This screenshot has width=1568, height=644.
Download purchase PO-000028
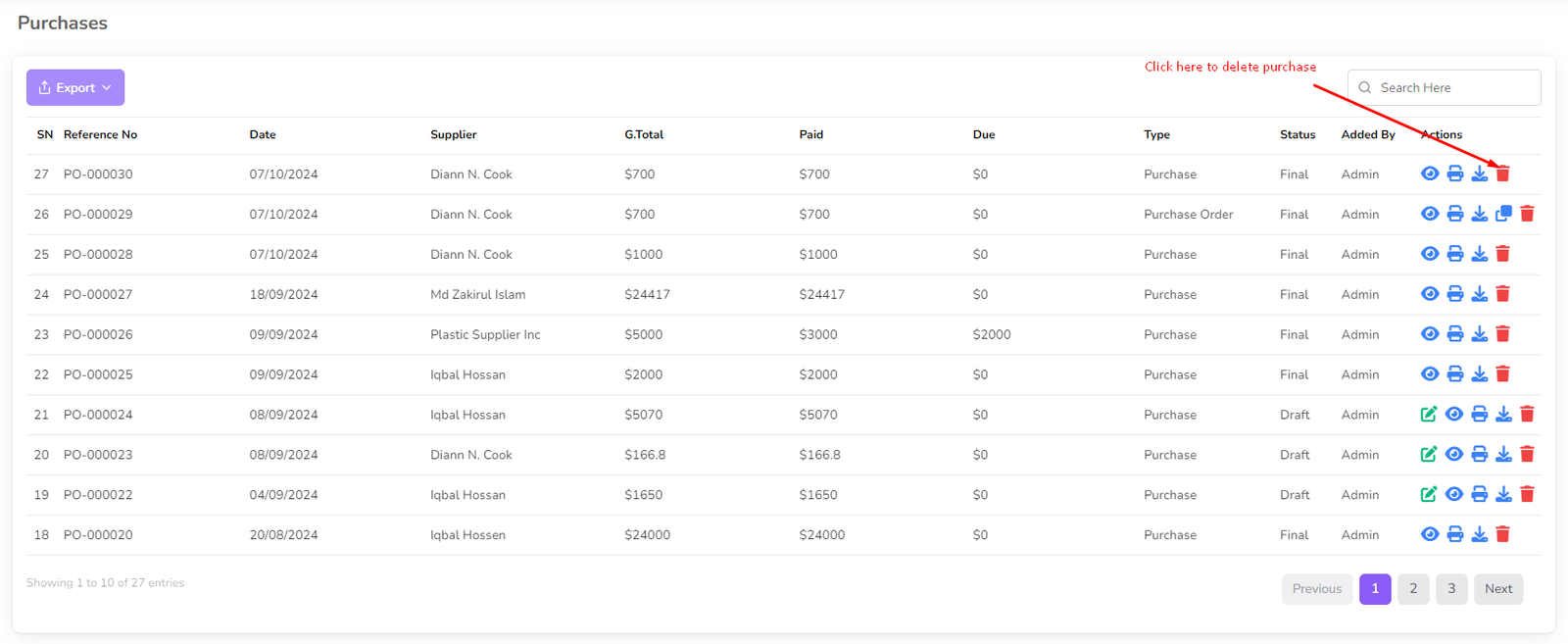coord(1479,255)
